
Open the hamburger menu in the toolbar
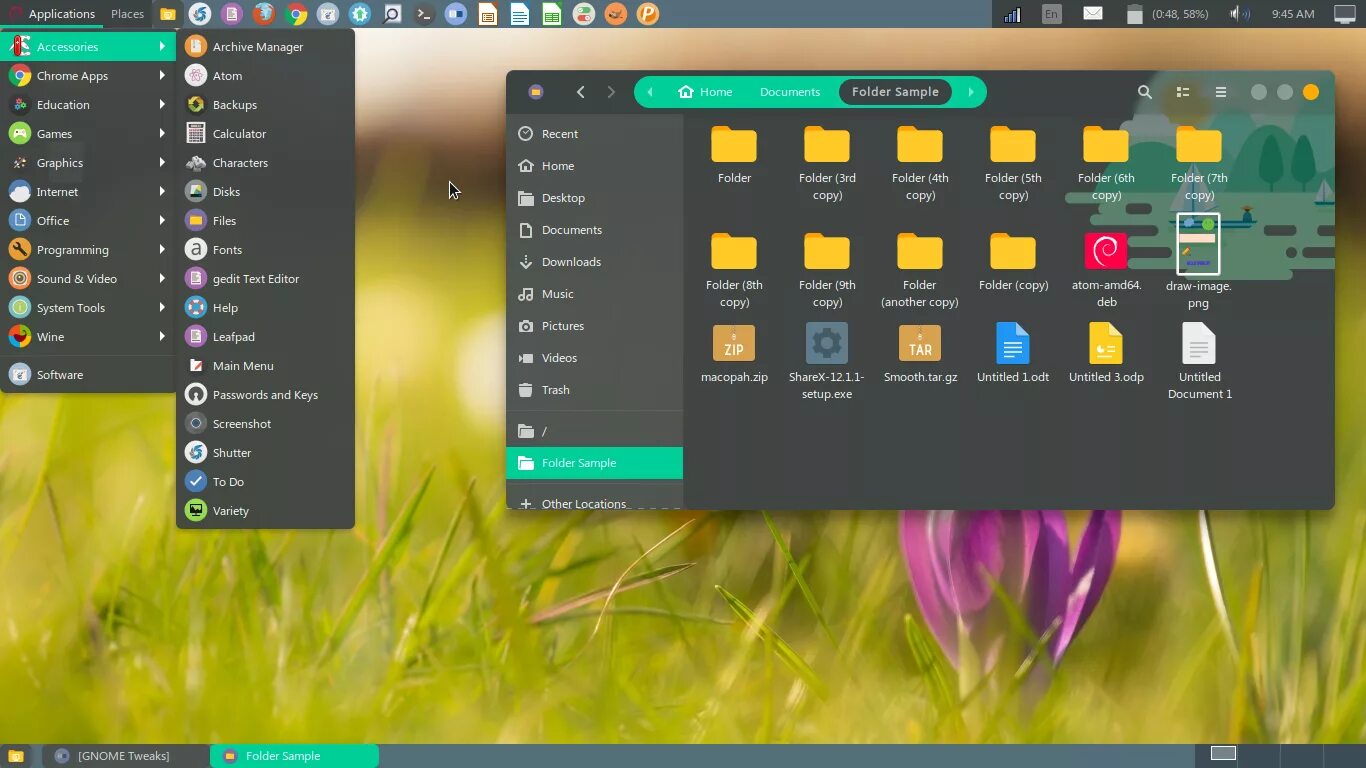(x=1221, y=92)
